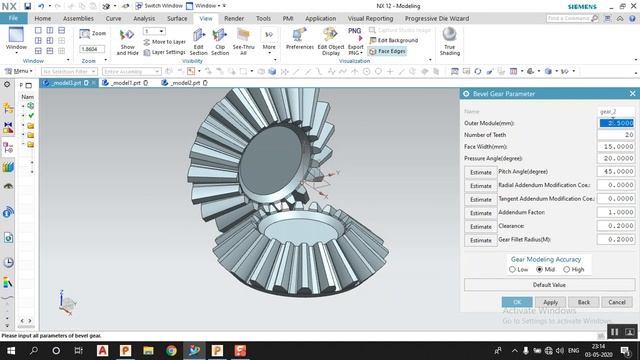This screenshot has height=360, width=640.
Task: Switch to Home ribbon tab
Action: 42,18
